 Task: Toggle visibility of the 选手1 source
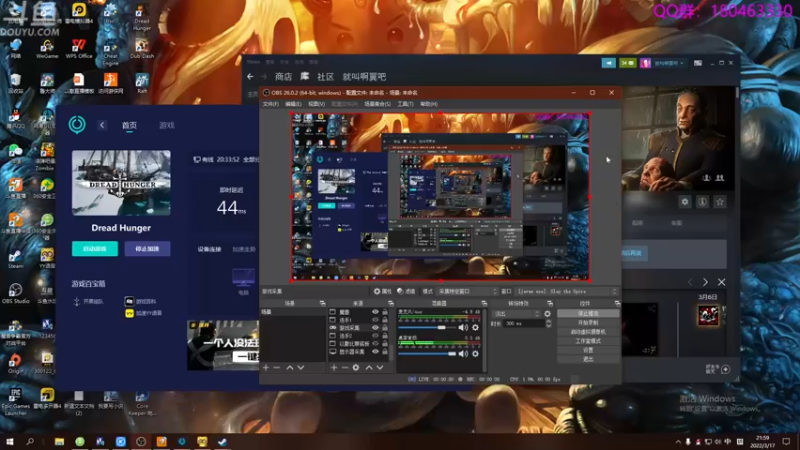[376, 320]
